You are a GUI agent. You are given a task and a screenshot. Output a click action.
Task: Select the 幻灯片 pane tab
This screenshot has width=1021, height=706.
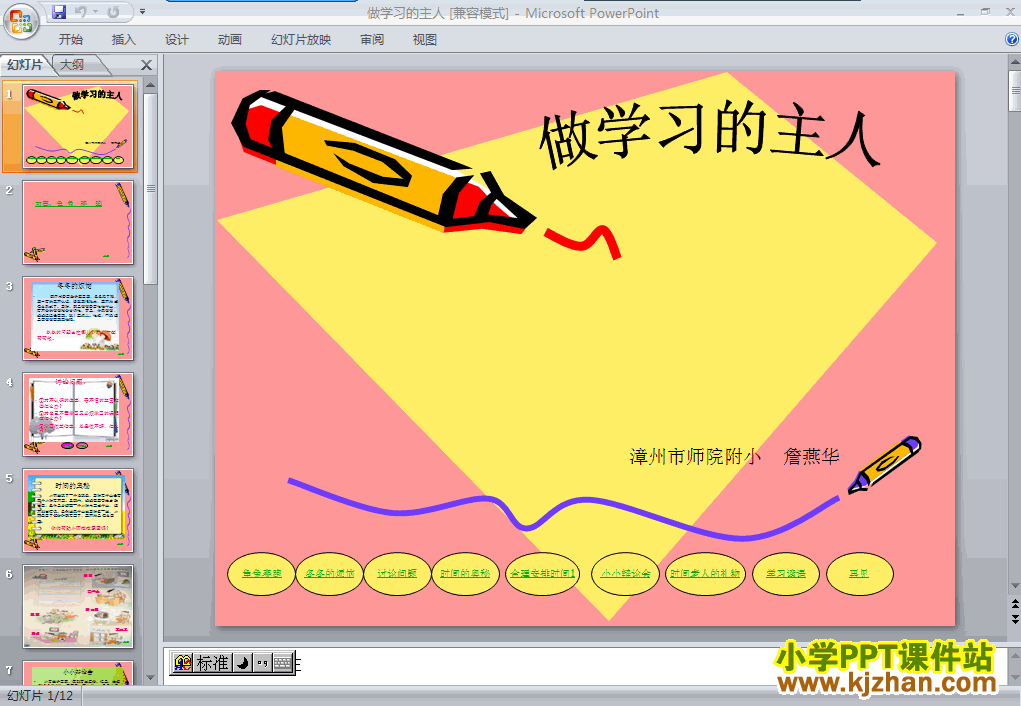[x=25, y=64]
